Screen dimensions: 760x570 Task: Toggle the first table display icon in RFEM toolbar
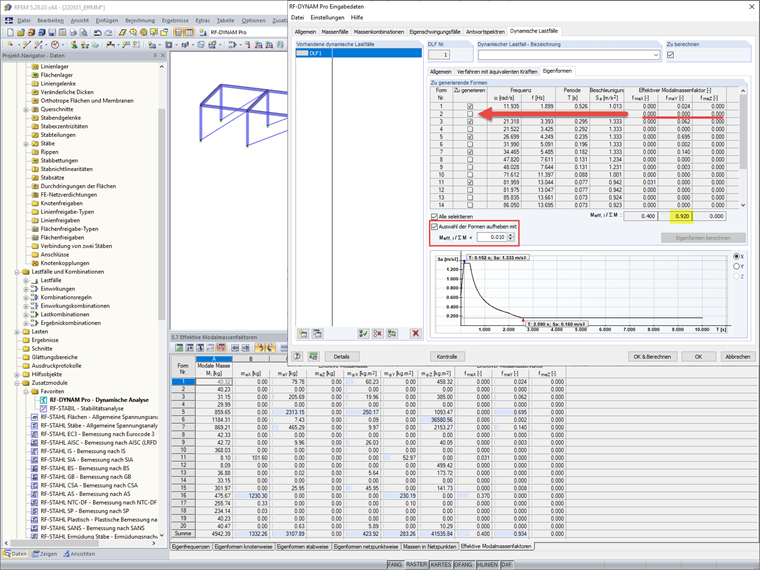click(x=178, y=32)
